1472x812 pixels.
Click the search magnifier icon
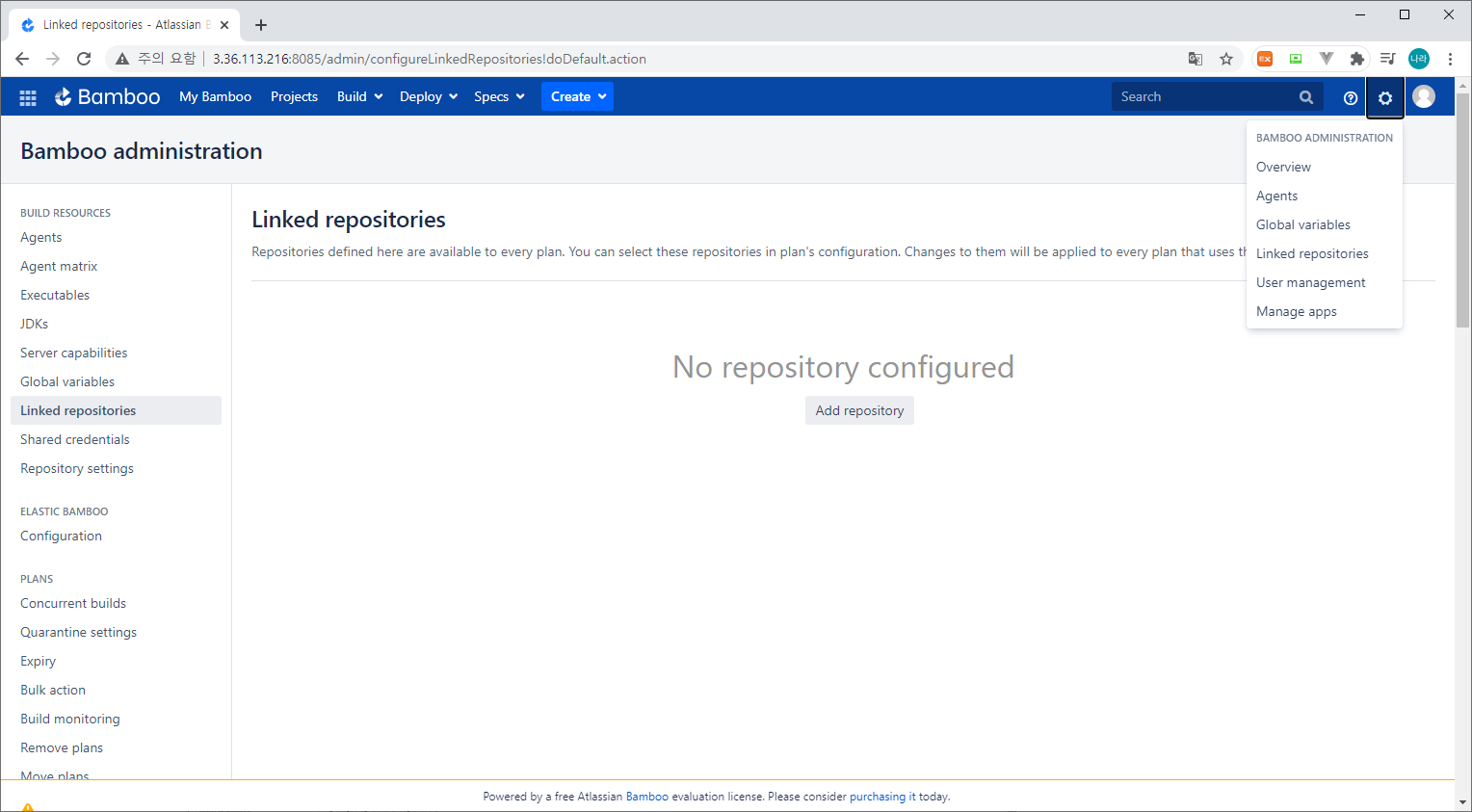point(1306,96)
